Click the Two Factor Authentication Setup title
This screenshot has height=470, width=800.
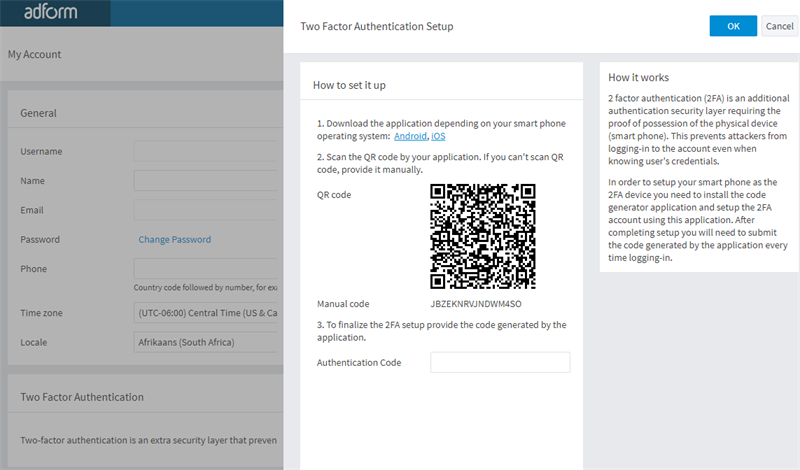[377, 27]
